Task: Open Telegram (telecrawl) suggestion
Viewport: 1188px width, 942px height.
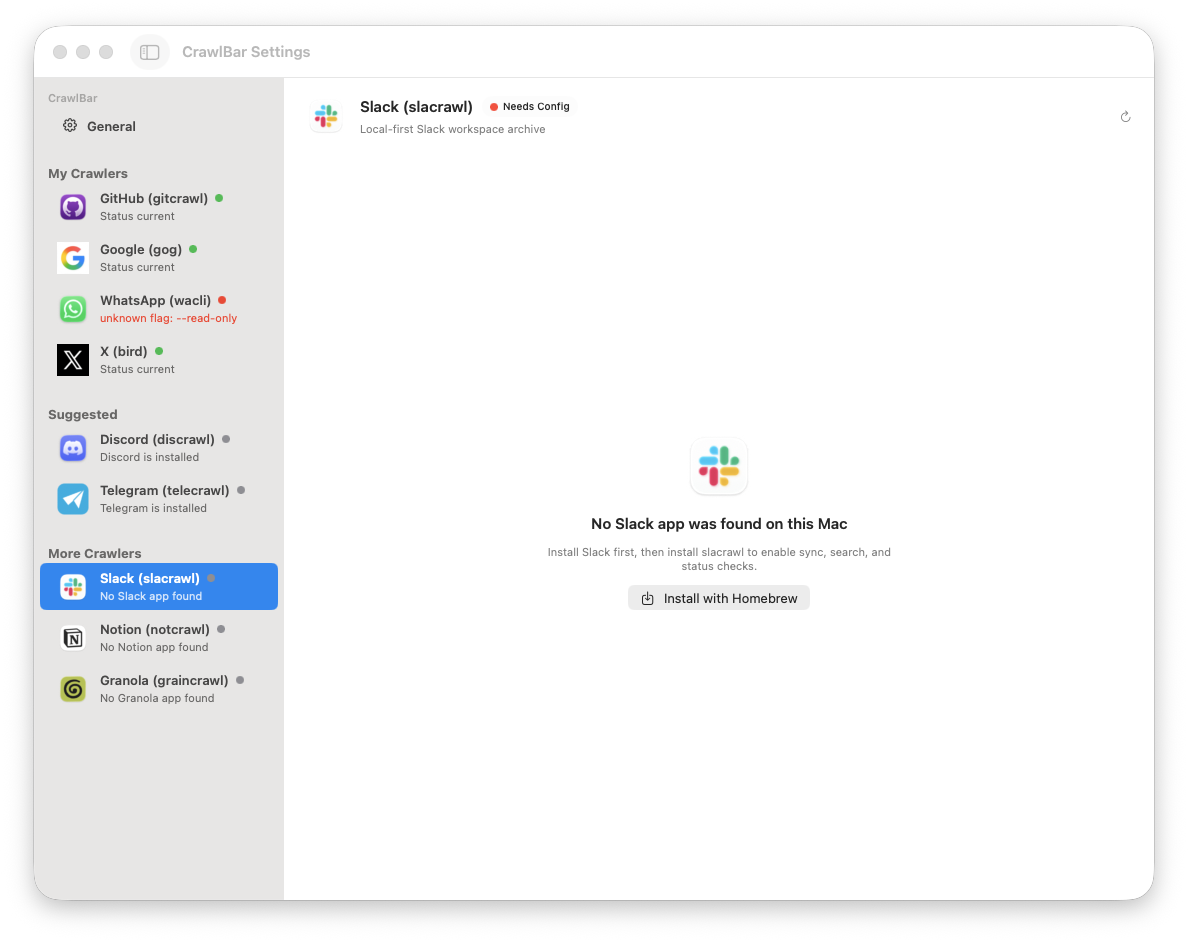Action: (x=159, y=499)
